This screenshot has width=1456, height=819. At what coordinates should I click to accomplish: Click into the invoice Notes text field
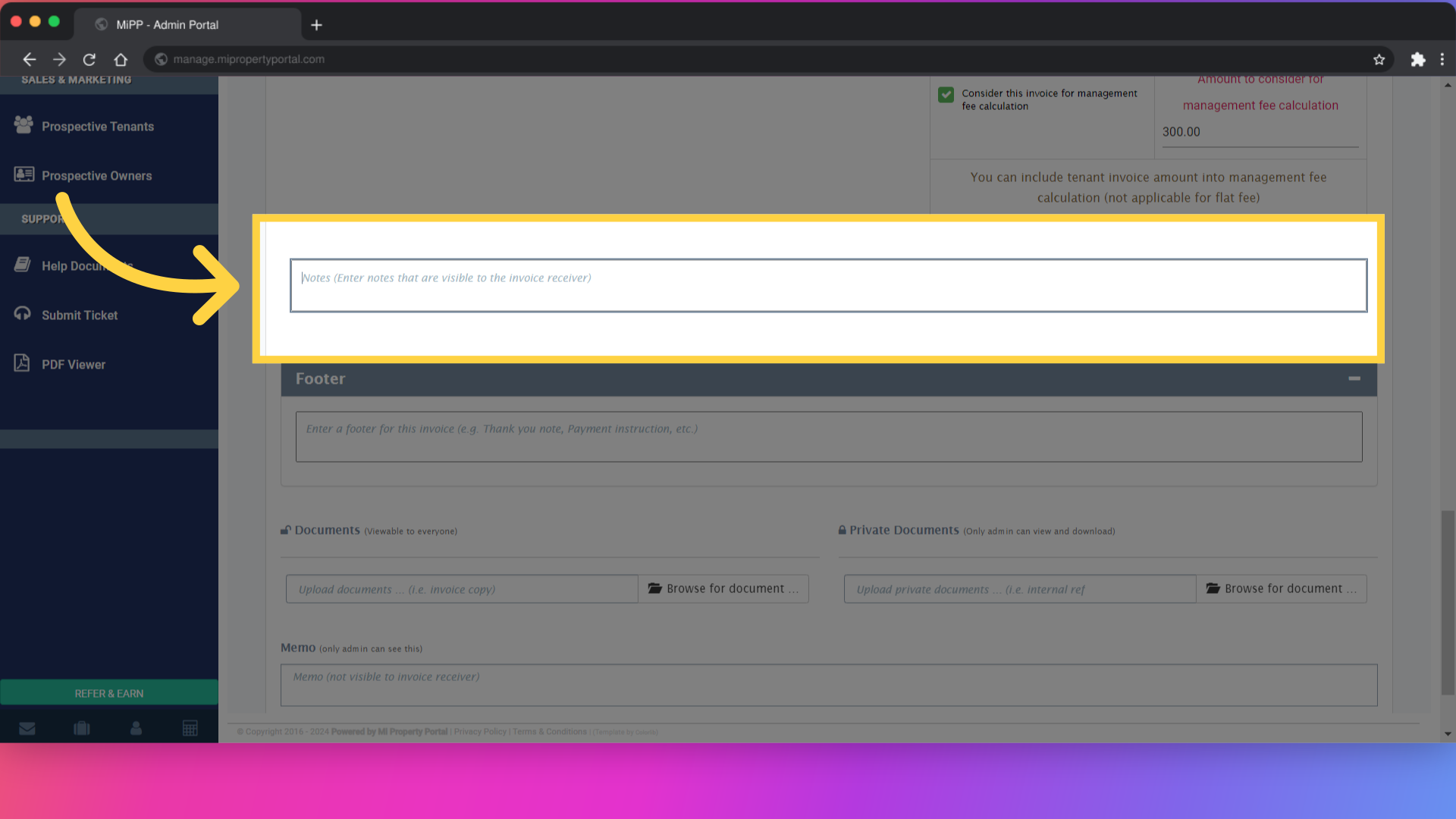[828, 285]
